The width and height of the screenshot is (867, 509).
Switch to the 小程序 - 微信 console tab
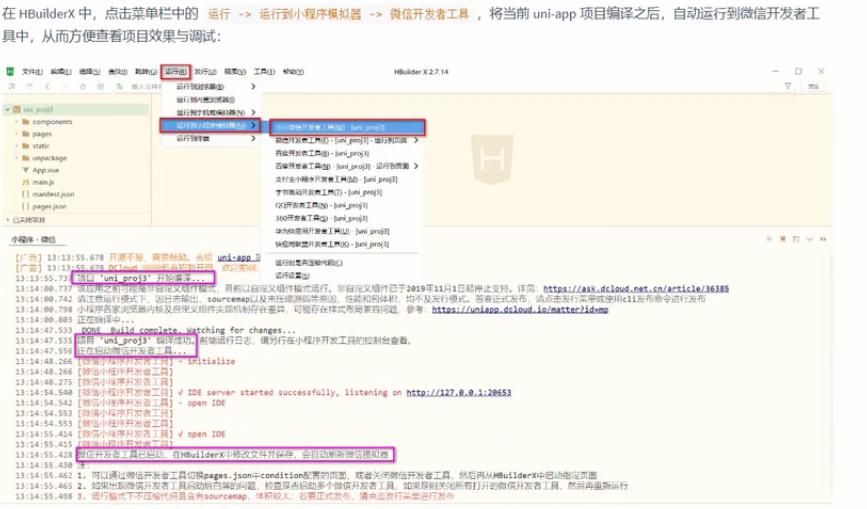pos(34,239)
